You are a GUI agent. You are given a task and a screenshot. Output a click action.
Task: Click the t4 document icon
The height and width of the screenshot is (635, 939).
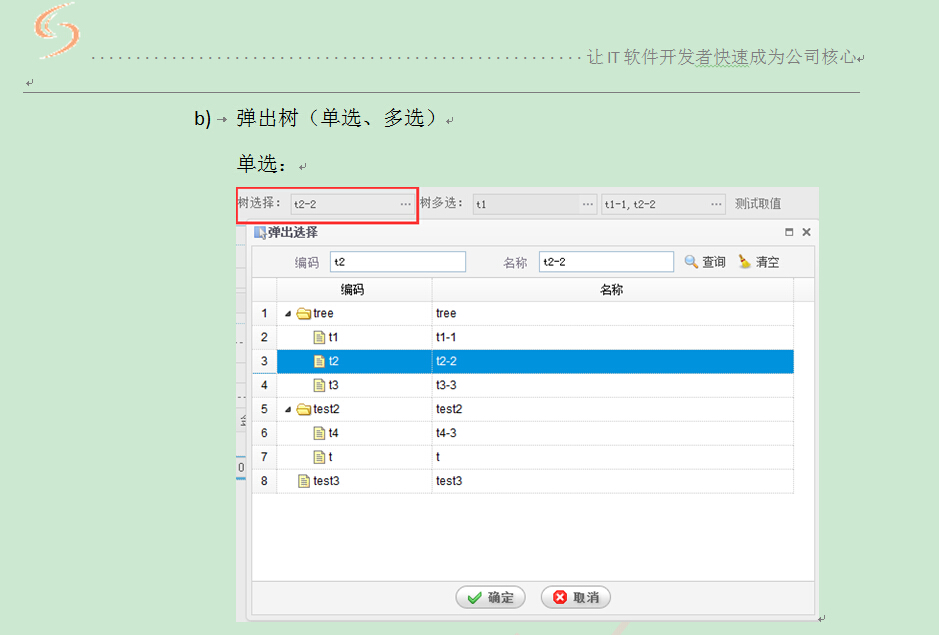320,433
